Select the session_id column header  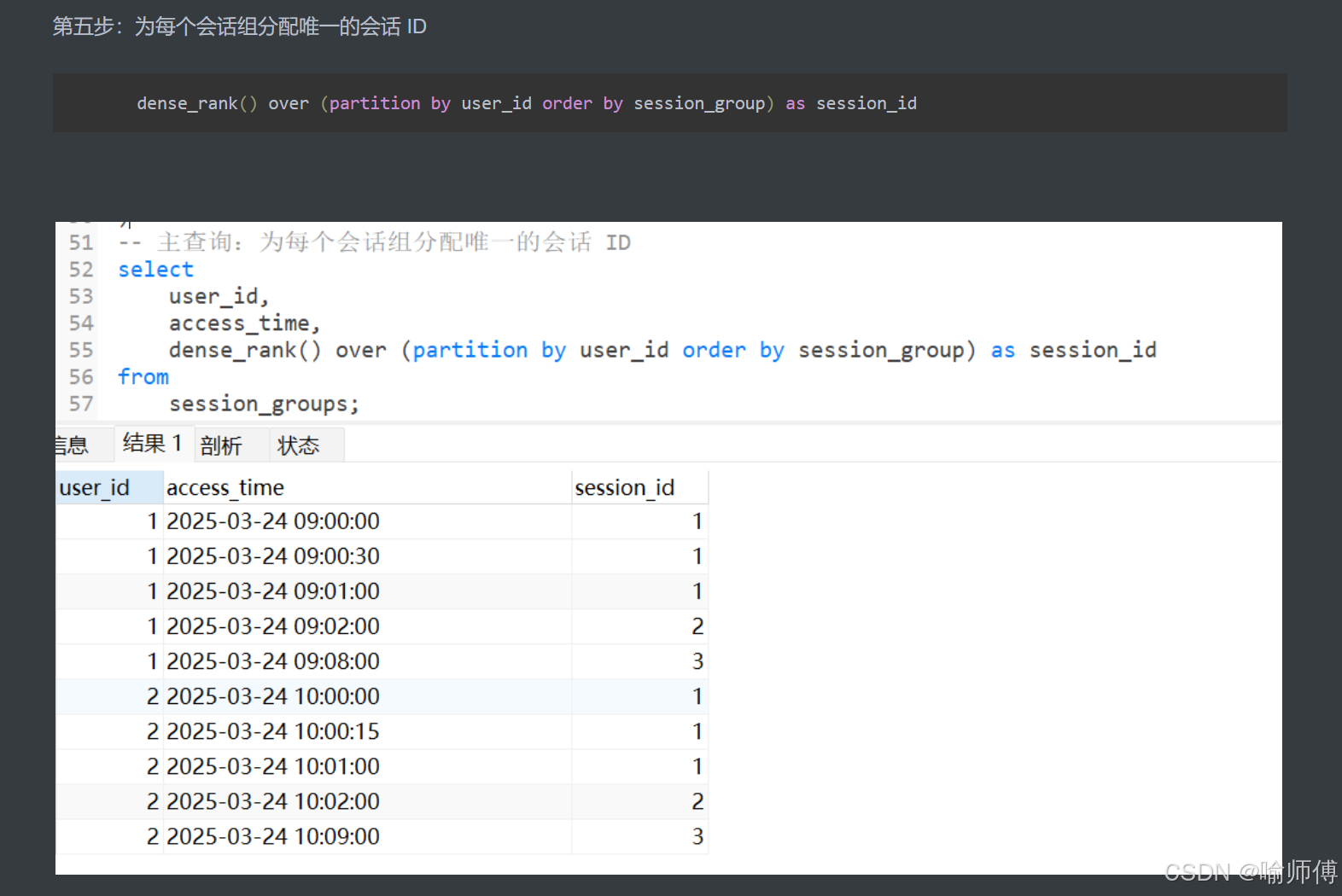click(639, 487)
